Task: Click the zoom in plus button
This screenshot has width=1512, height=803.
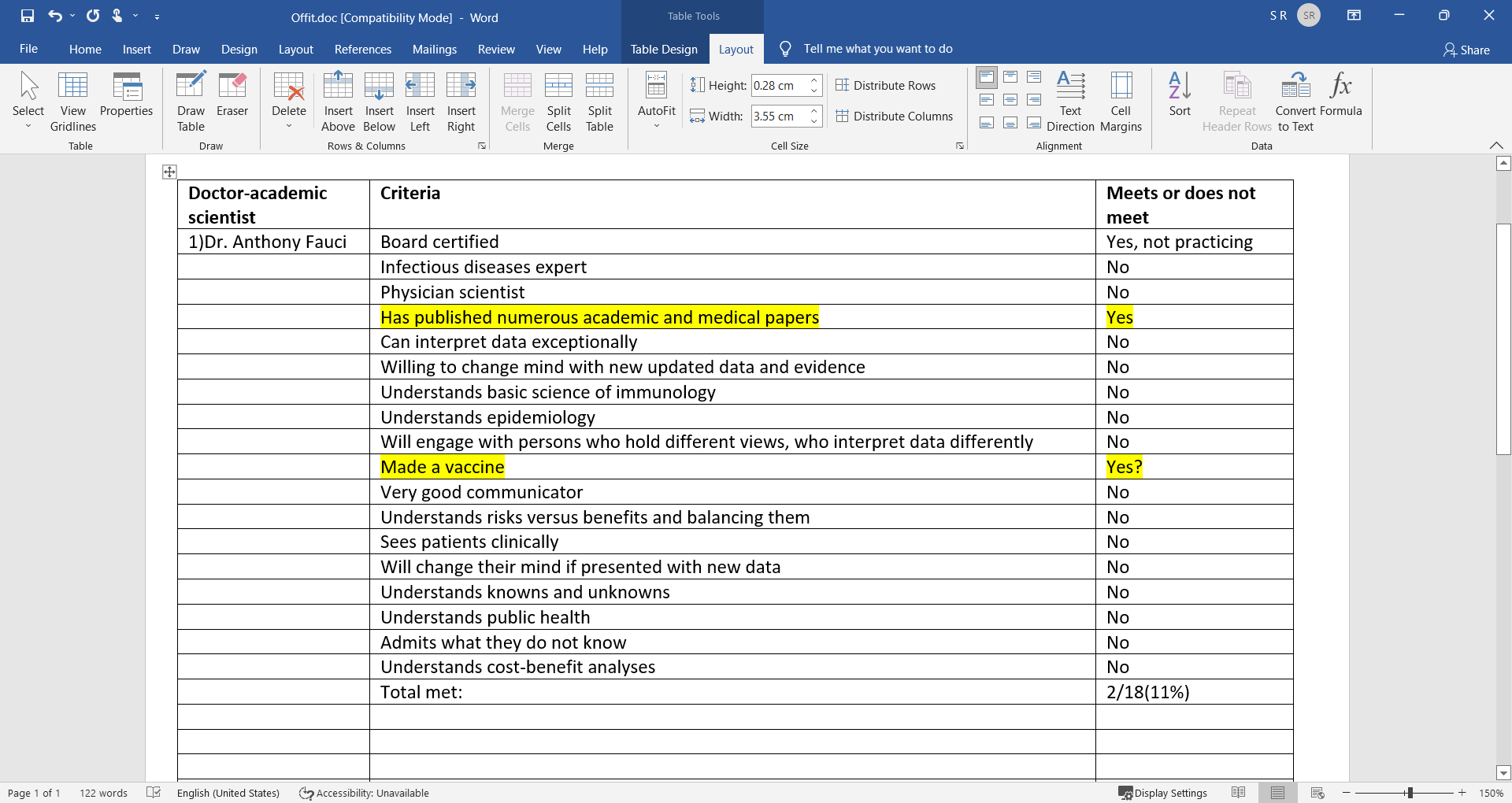Action: click(1462, 793)
